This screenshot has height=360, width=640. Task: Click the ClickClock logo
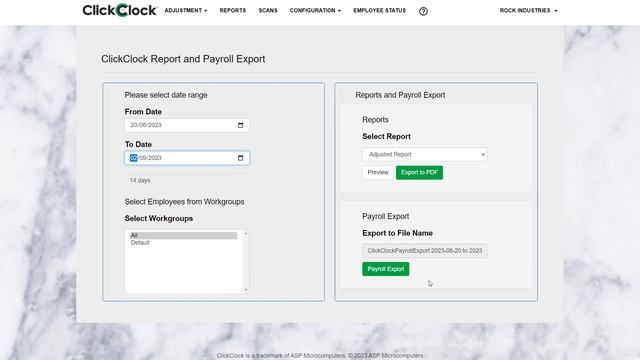coord(119,10)
